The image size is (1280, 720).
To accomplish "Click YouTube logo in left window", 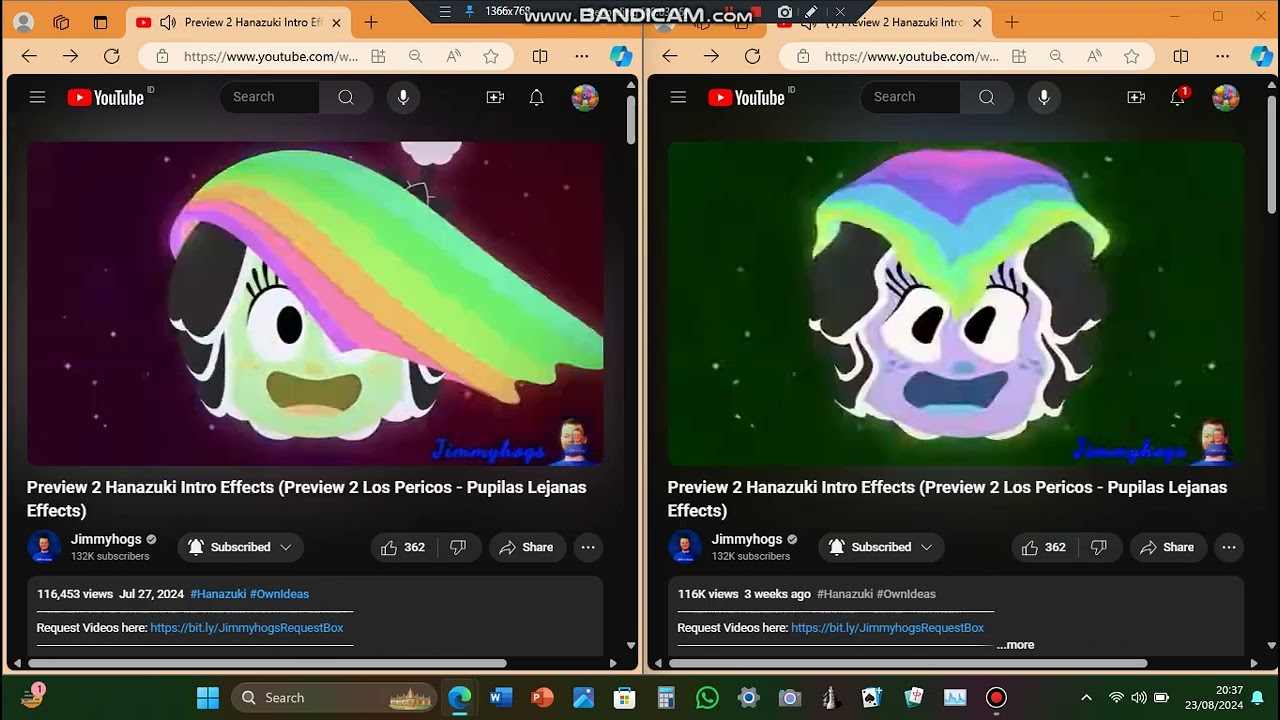I will pyautogui.click(x=106, y=97).
